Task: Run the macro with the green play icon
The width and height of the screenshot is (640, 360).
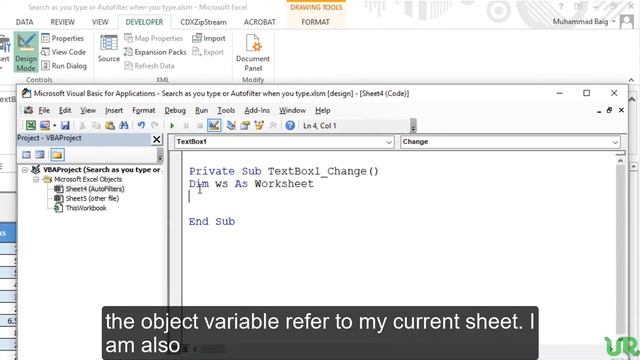Action: (172, 126)
